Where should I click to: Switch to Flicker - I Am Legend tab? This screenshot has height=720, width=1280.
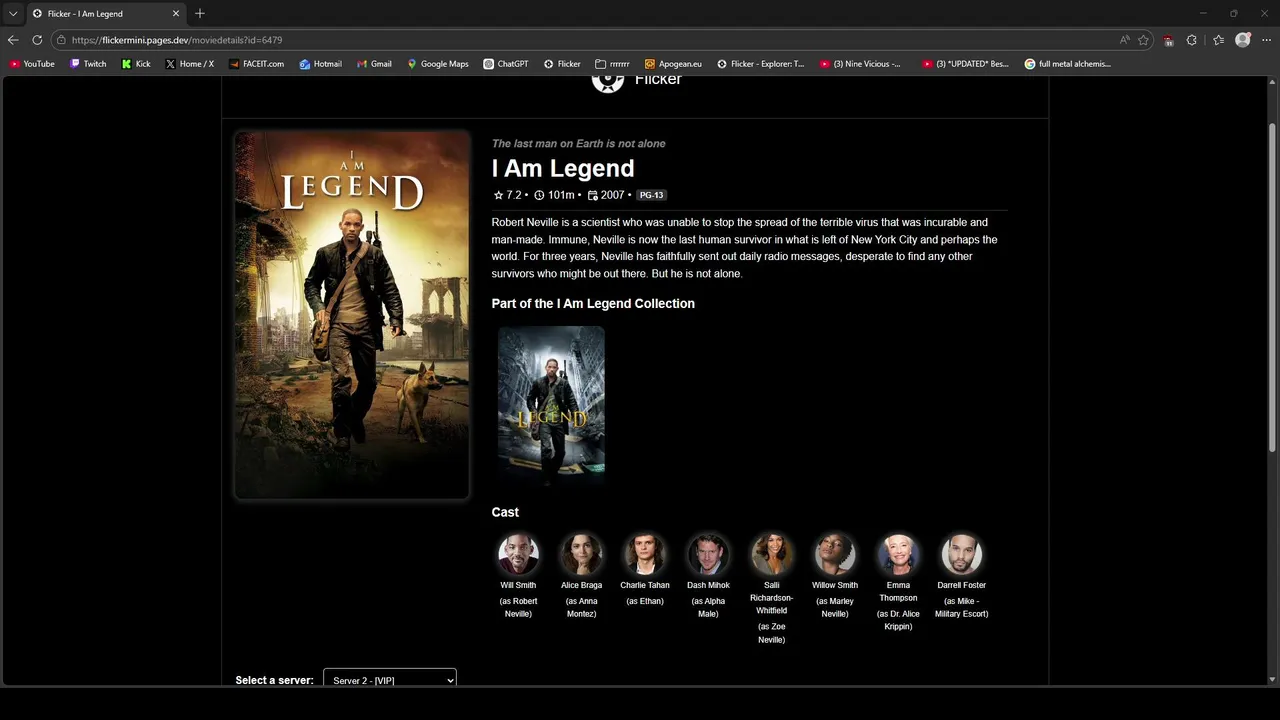[105, 14]
